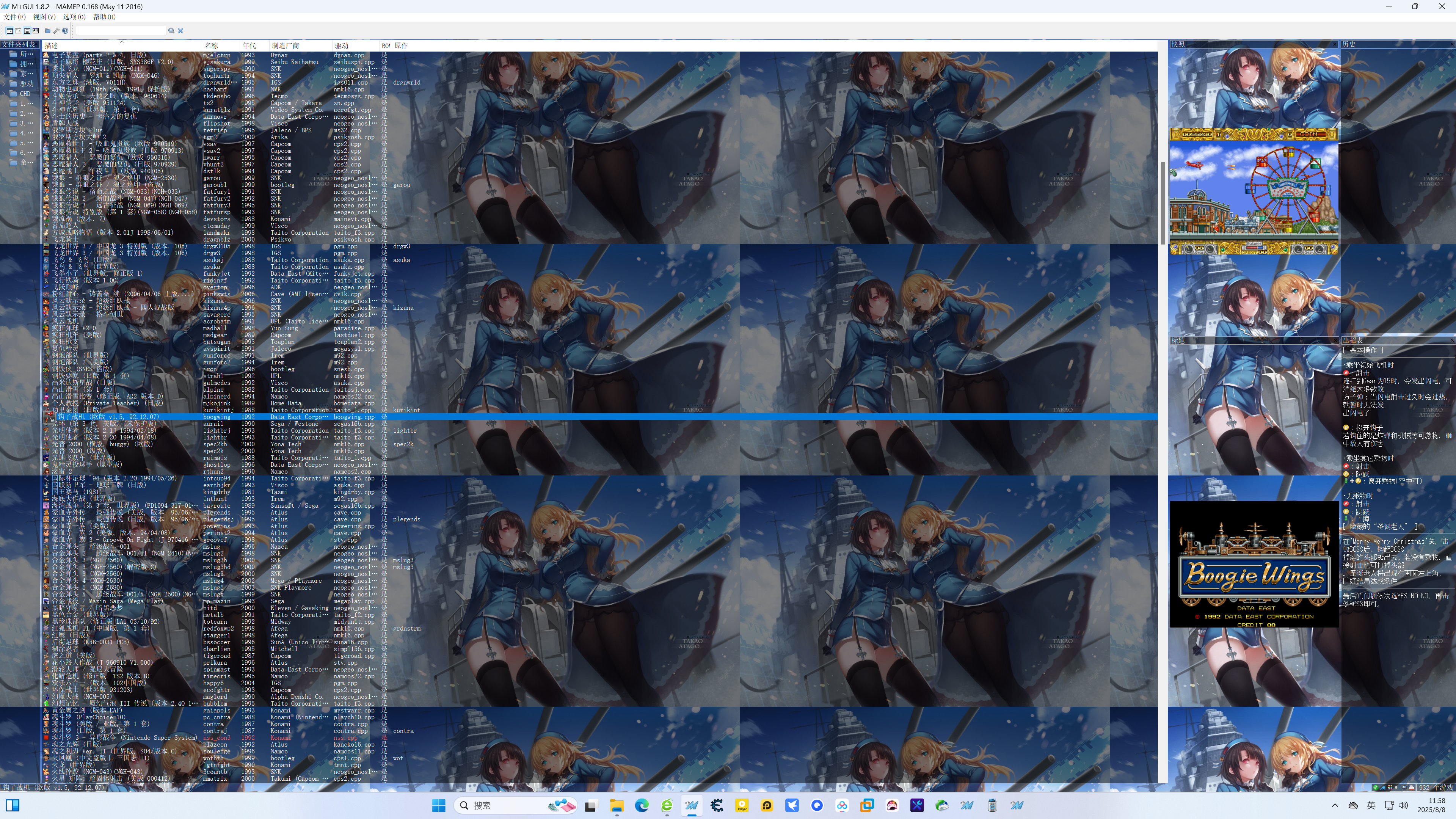This screenshot has width=1456, height=819.
Task: Switch to details list view icon
Action: (x=27, y=30)
